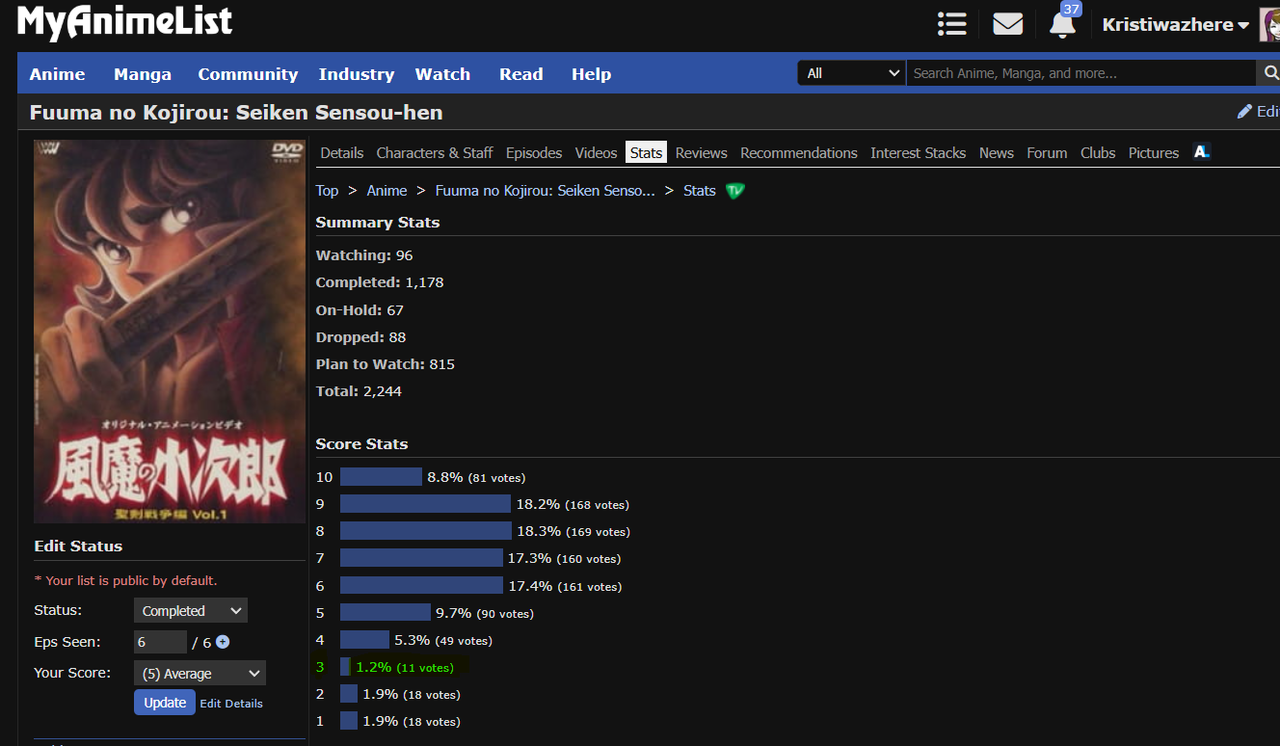Open the list menu icon in header
Screen dimensions: 1280x746
[952, 24]
